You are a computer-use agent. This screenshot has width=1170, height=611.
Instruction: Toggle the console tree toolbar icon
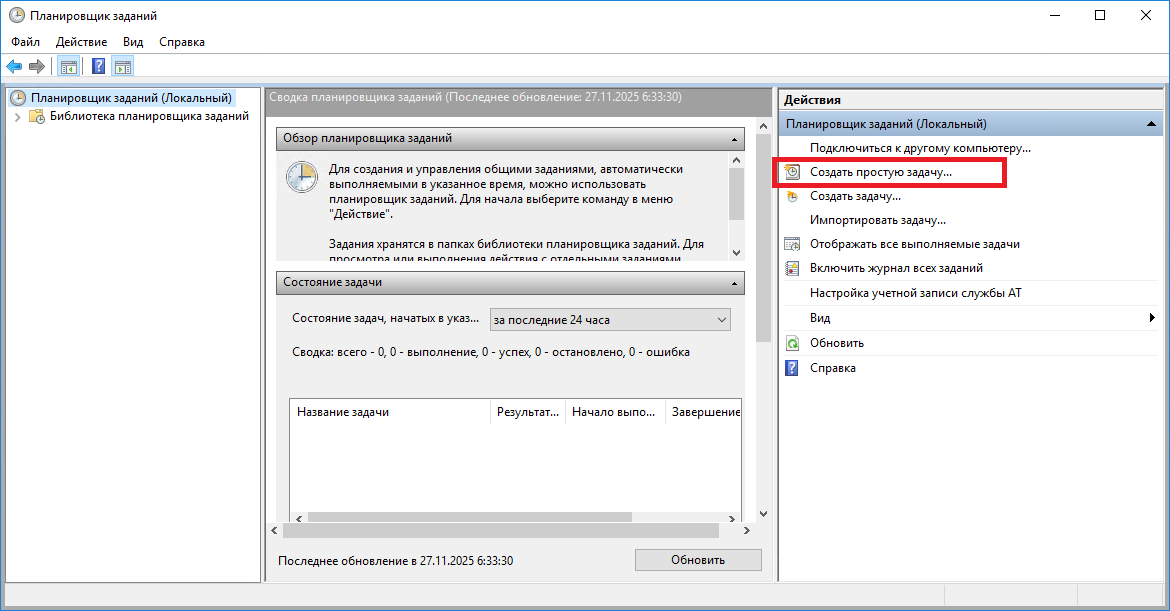69,67
